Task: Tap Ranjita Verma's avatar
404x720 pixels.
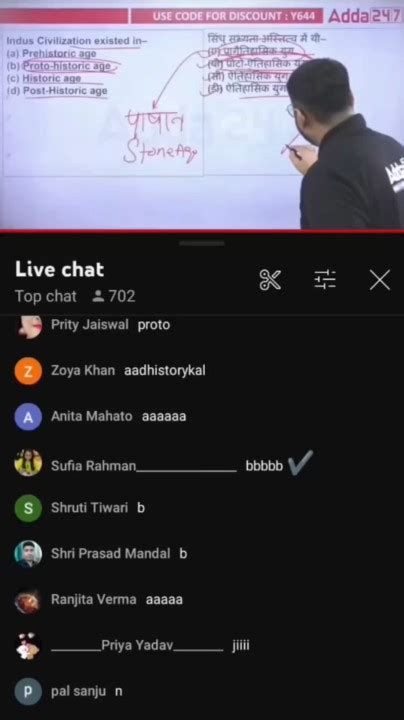Action: [28, 600]
